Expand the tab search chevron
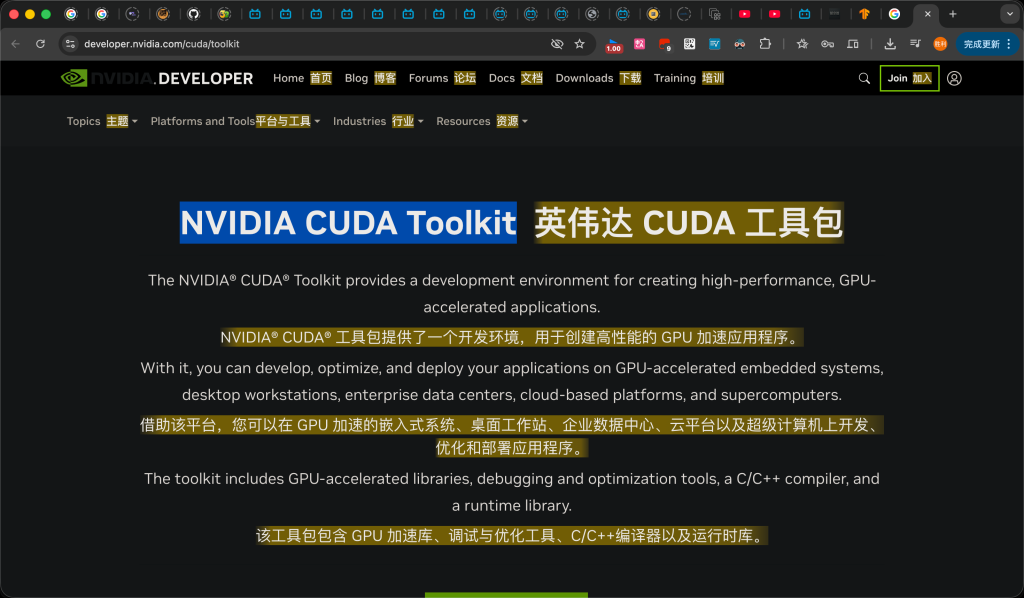The width and height of the screenshot is (1024, 598). pos(1010,14)
